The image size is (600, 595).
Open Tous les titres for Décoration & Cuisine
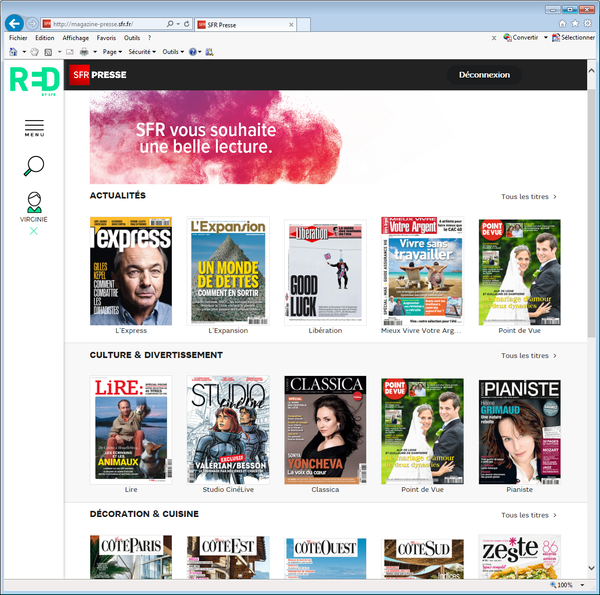click(529, 515)
